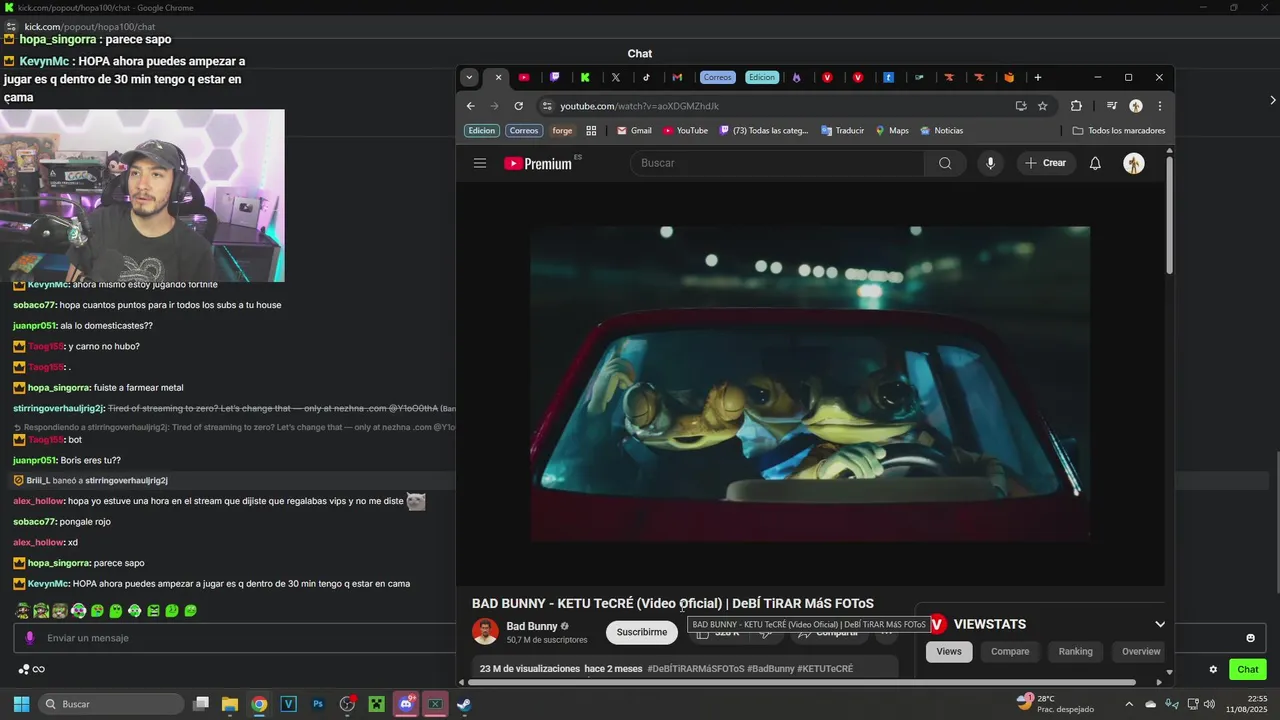Image resolution: width=1280 pixels, height=720 pixels.
Task: Open the Chrome profile avatar
Action: click(1136, 106)
